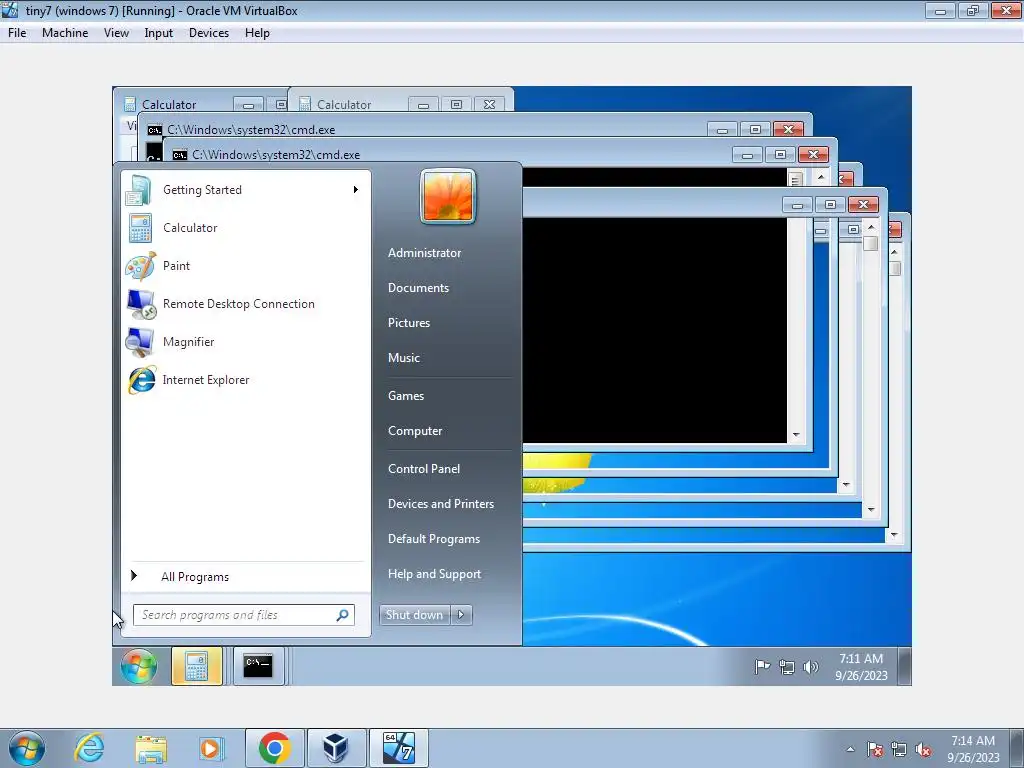The image size is (1024, 768).
Task: Open host network tray icon
Action: point(899,749)
